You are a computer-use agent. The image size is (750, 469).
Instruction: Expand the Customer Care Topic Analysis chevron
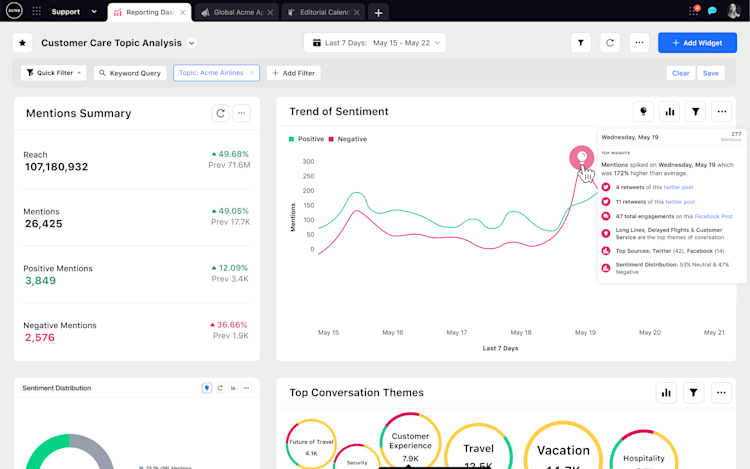191,43
